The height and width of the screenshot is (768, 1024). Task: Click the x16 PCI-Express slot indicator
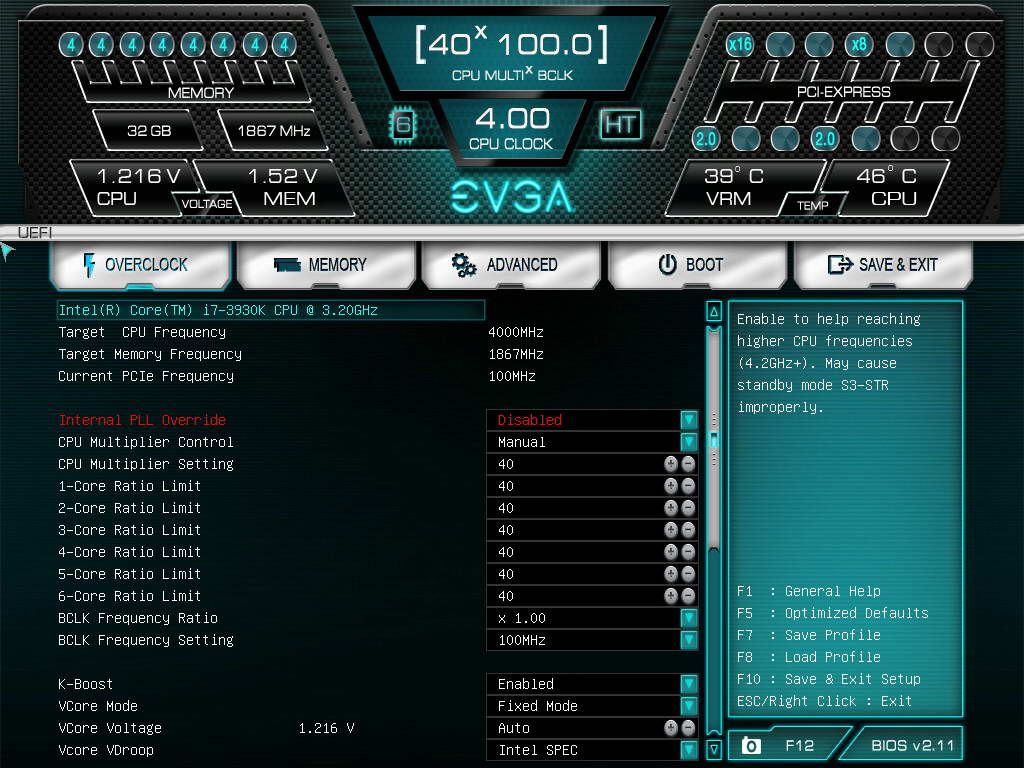pos(739,44)
